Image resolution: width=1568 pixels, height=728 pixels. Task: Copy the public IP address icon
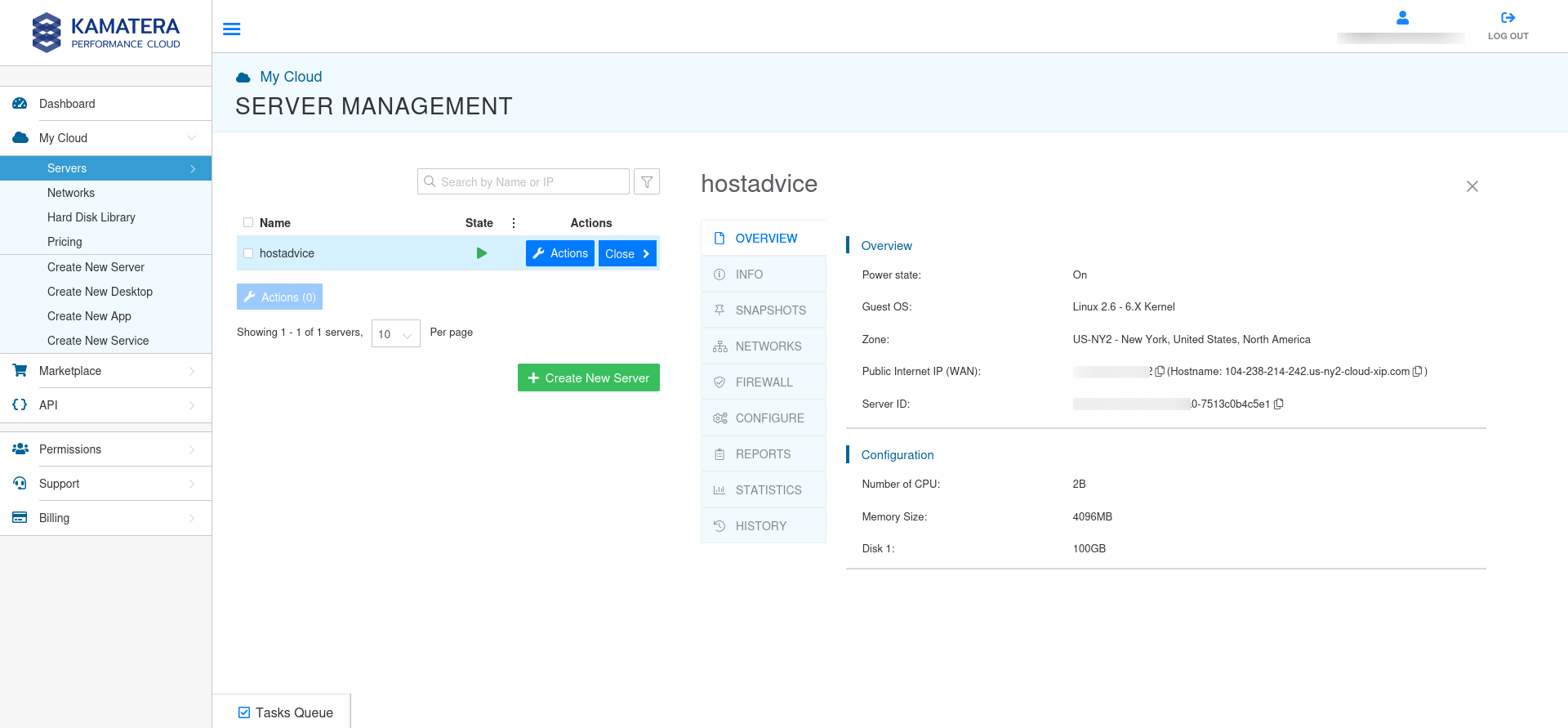[1160, 372]
